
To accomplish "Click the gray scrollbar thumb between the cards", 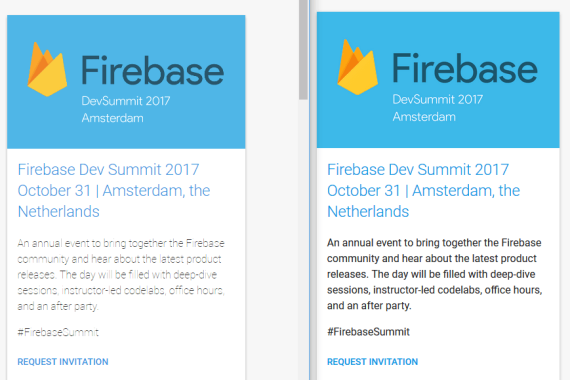I will click(x=303, y=49).
